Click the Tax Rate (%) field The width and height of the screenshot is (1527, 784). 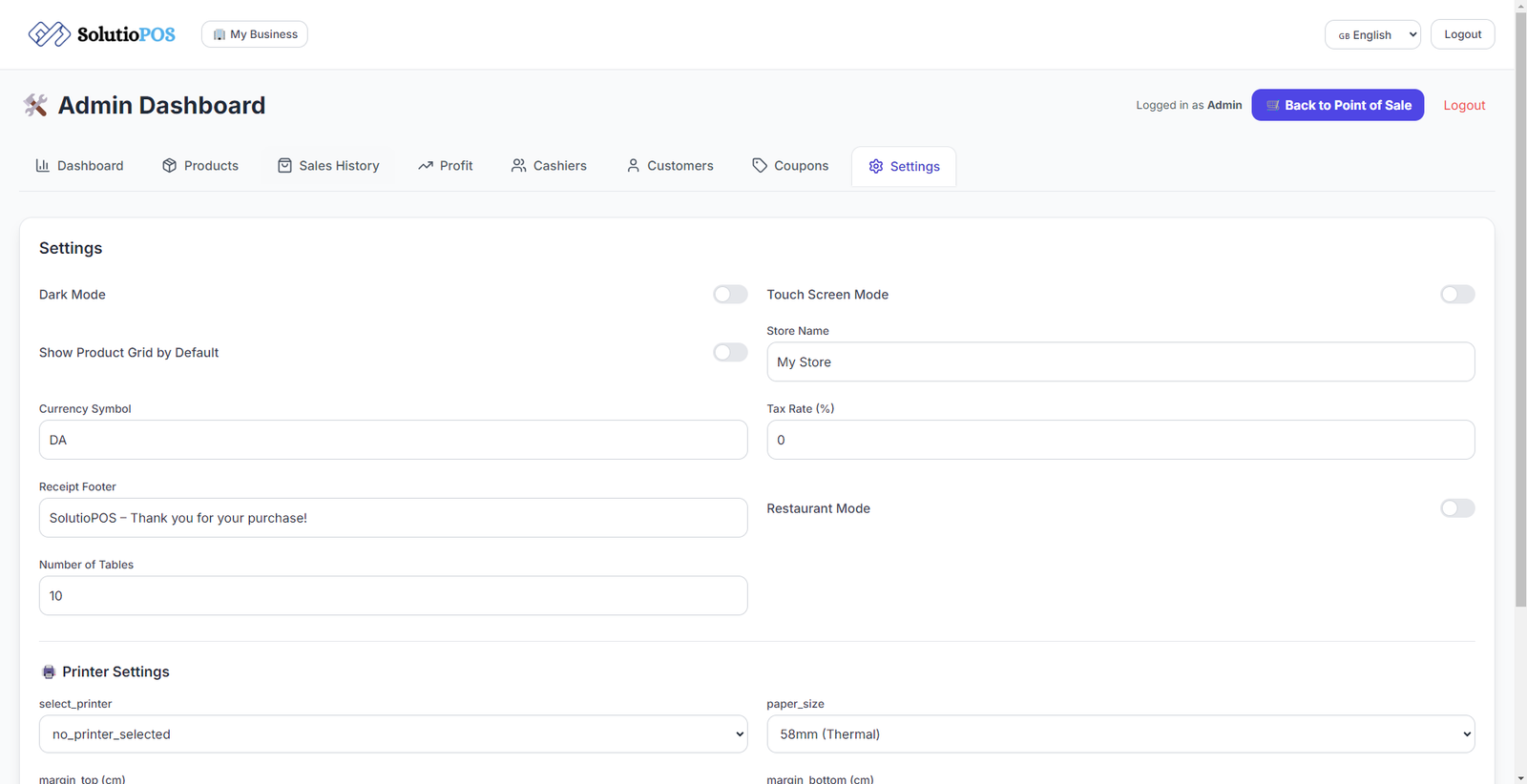pyautogui.click(x=1120, y=440)
